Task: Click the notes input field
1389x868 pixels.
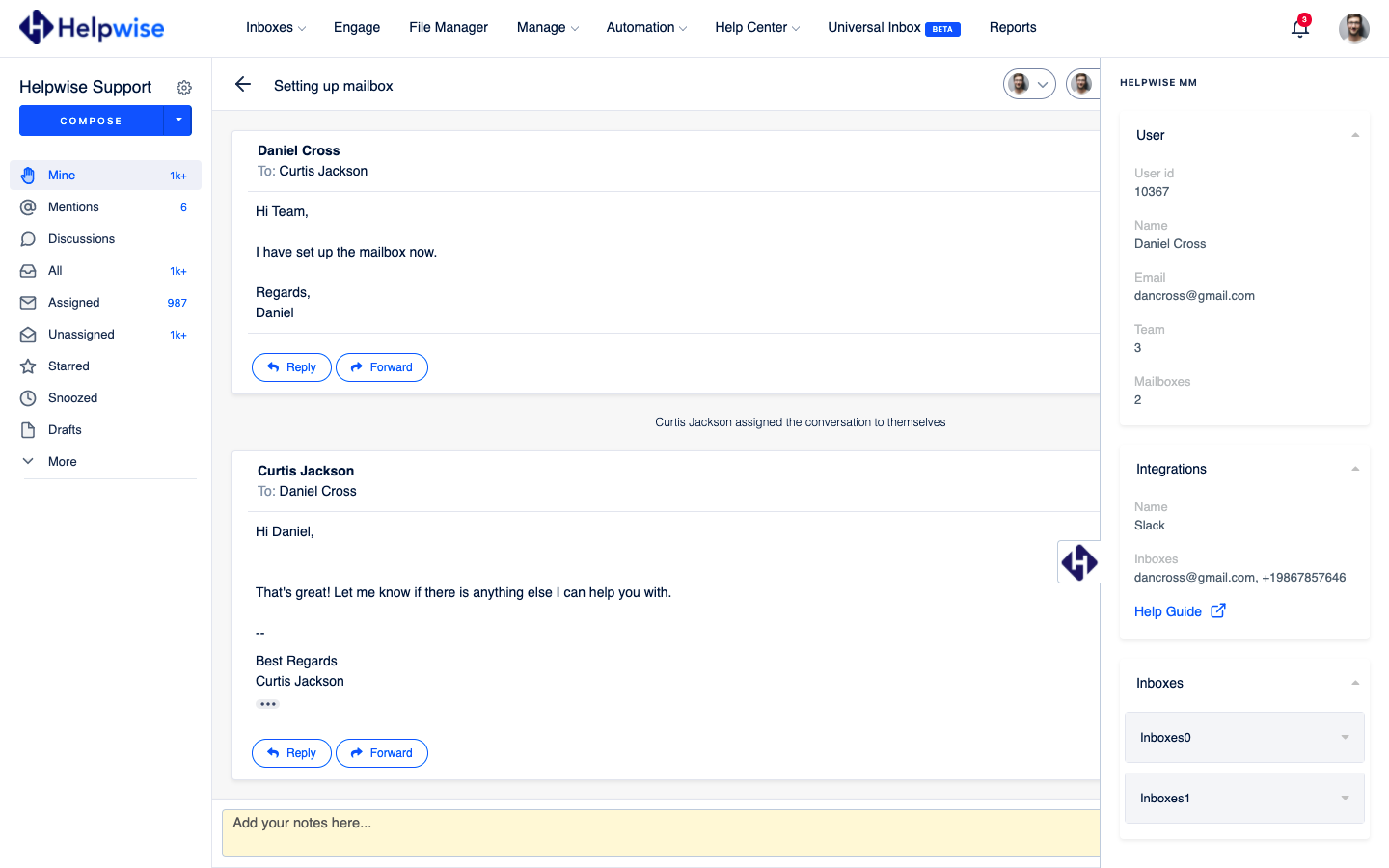Action: [661, 833]
